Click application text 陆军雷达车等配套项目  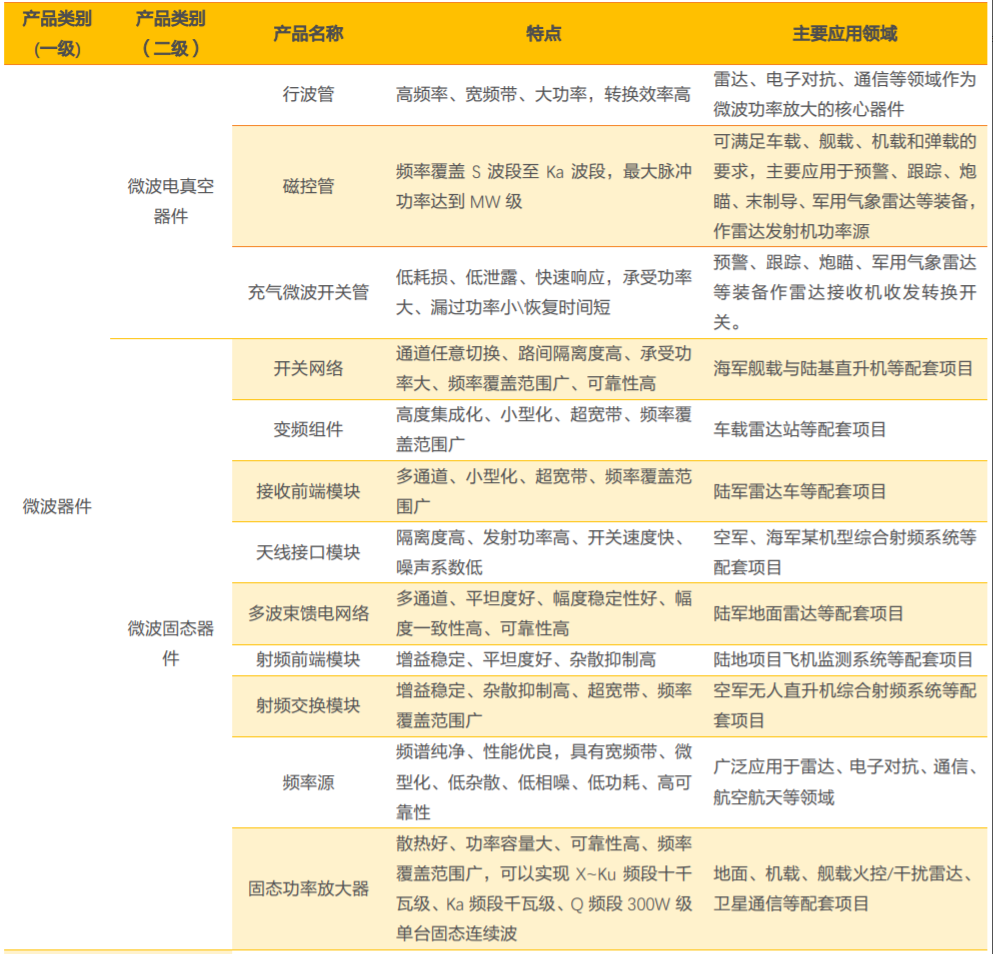click(799, 491)
